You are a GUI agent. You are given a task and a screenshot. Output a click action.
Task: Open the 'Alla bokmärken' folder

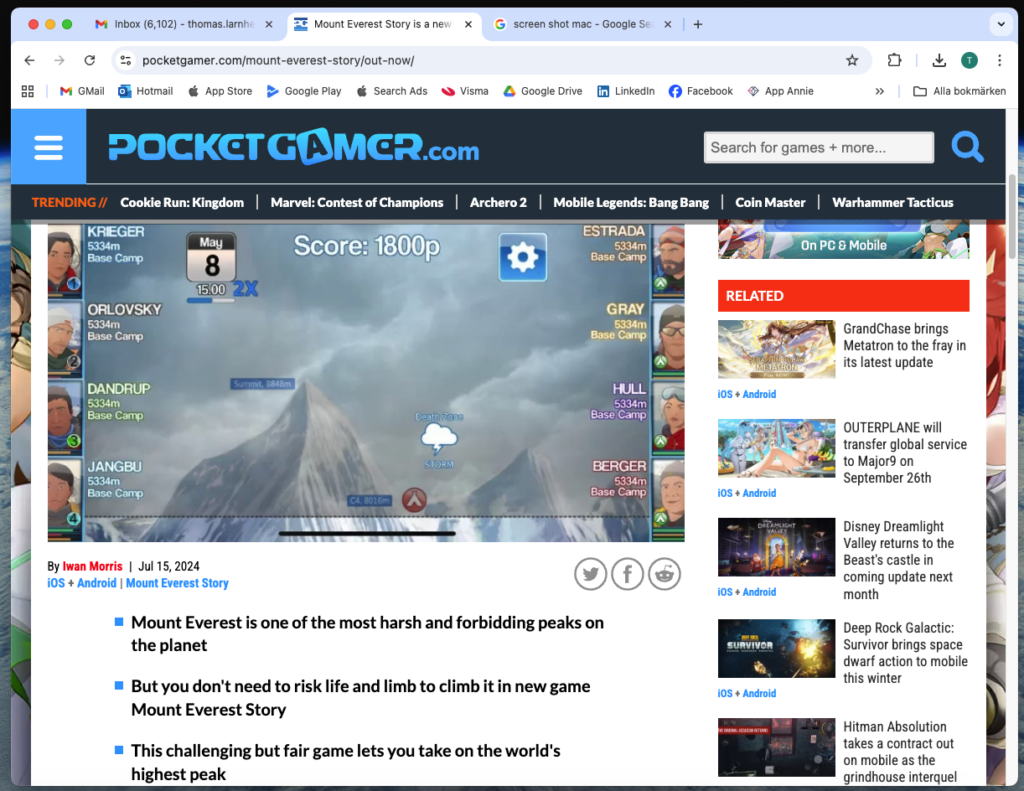click(x=959, y=91)
